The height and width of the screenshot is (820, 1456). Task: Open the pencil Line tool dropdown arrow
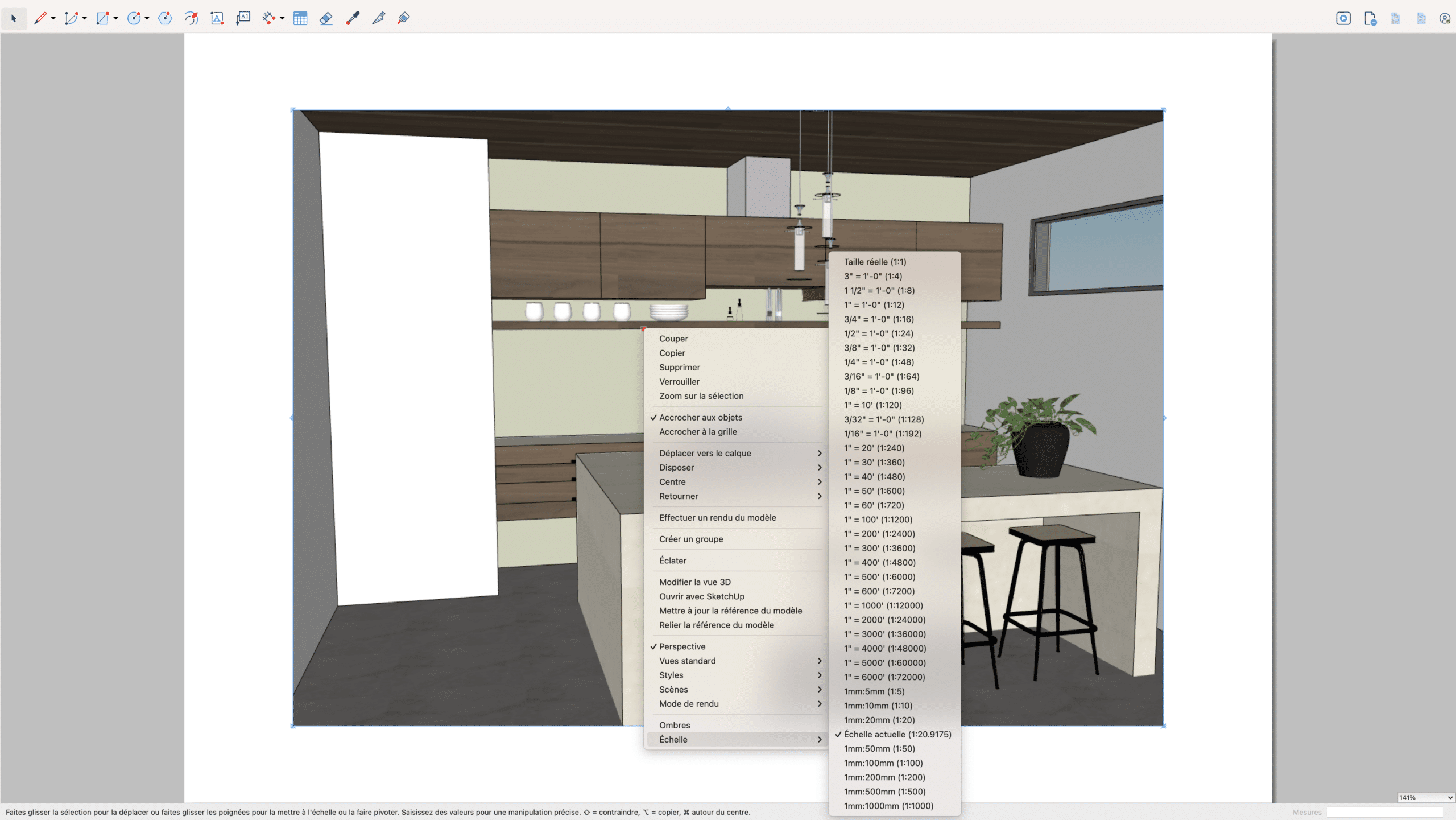[x=53, y=19]
